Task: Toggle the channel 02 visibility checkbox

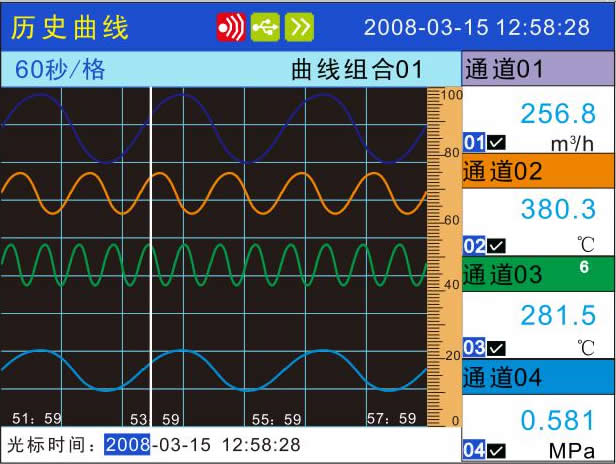Action: (x=497, y=245)
